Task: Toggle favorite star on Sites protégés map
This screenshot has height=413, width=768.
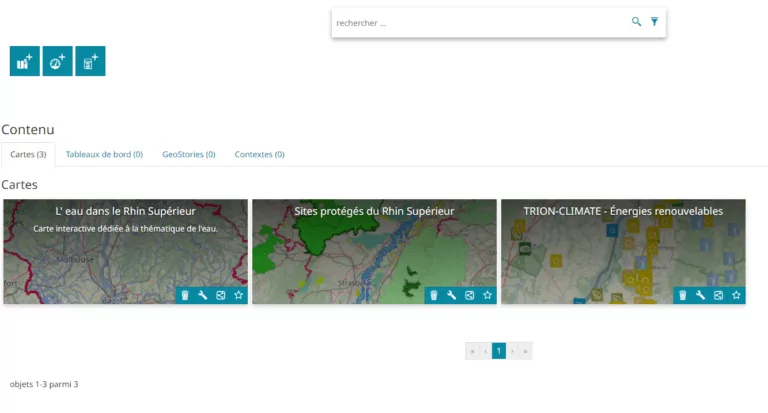Action: [x=487, y=295]
